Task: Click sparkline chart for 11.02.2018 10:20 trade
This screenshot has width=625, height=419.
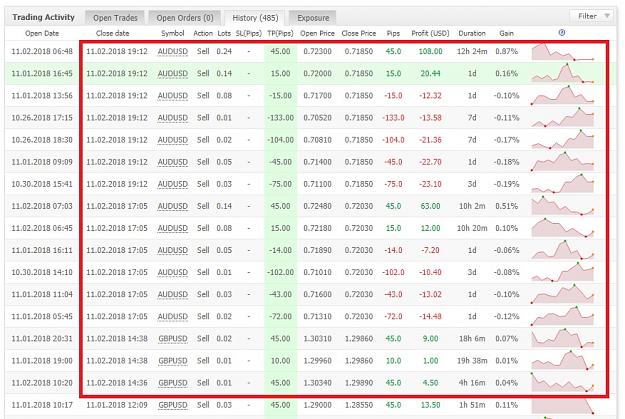Action: point(562,382)
